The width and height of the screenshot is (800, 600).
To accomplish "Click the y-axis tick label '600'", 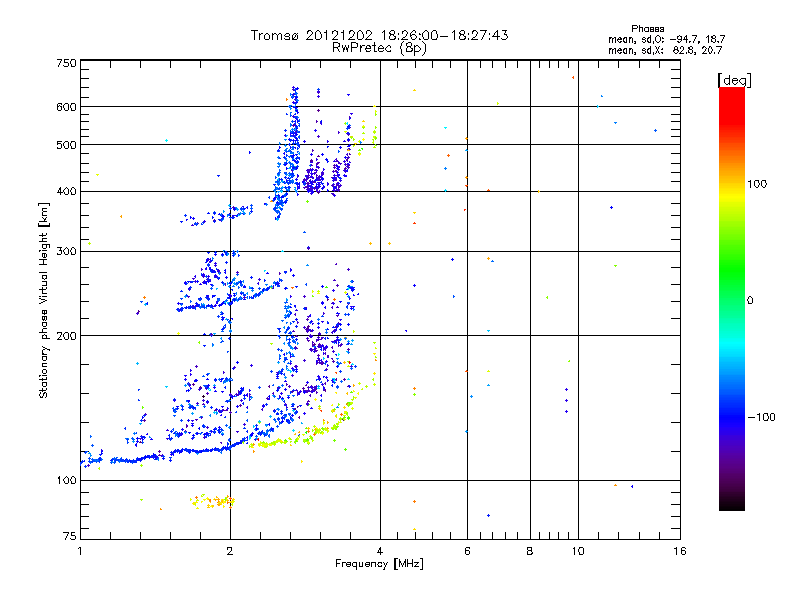I will (66, 107).
